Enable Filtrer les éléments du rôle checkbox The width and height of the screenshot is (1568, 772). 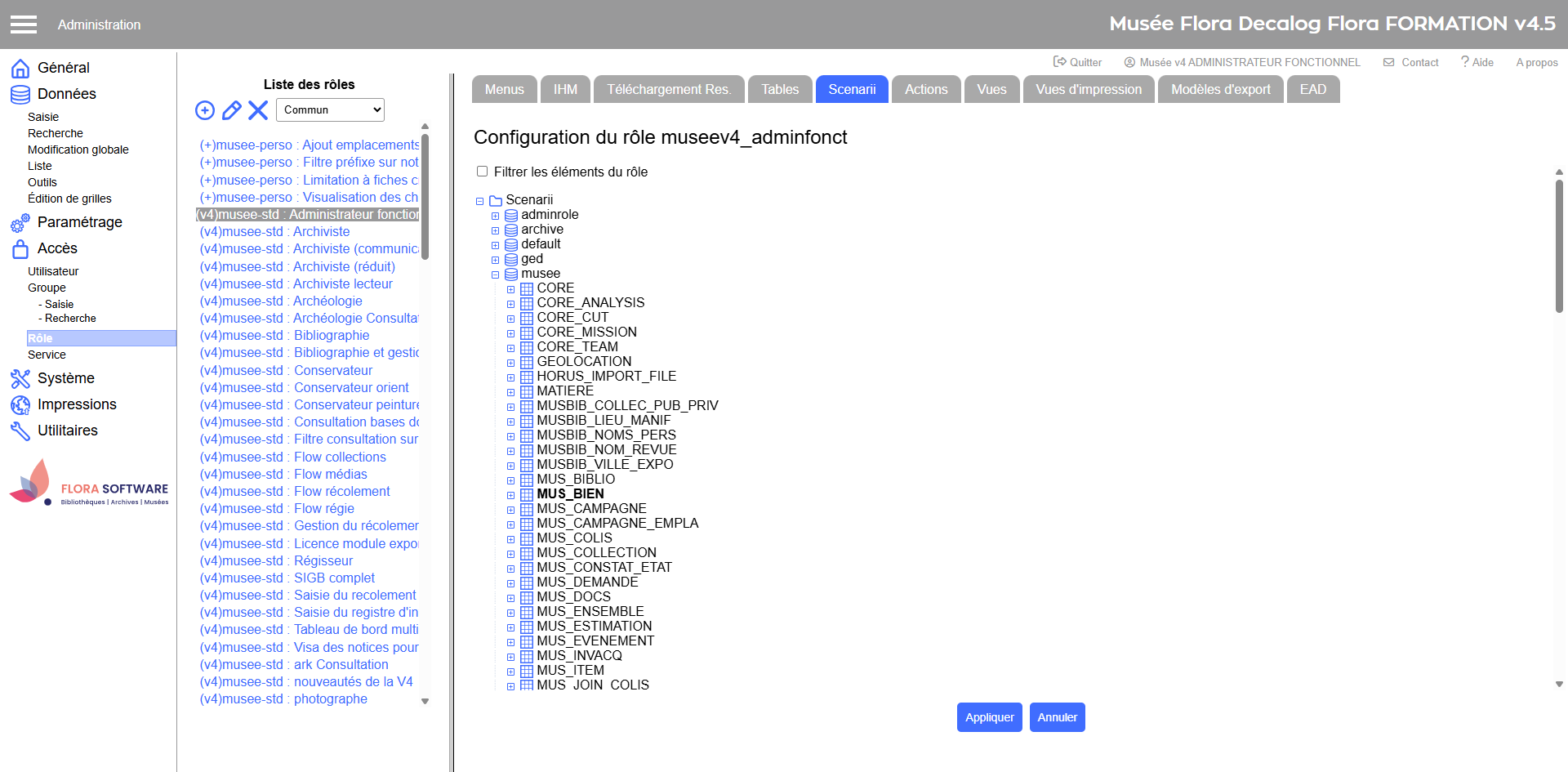[x=483, y=172]
